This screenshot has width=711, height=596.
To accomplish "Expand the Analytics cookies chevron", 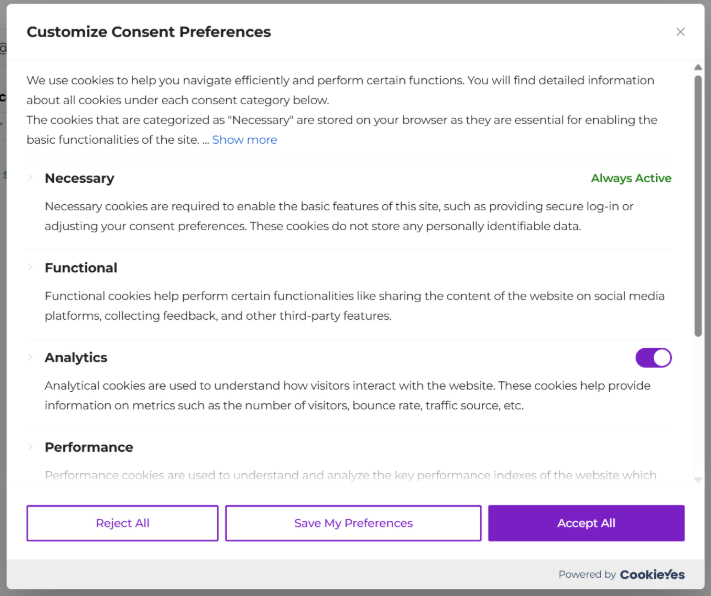I will click(x=30, y=357).
